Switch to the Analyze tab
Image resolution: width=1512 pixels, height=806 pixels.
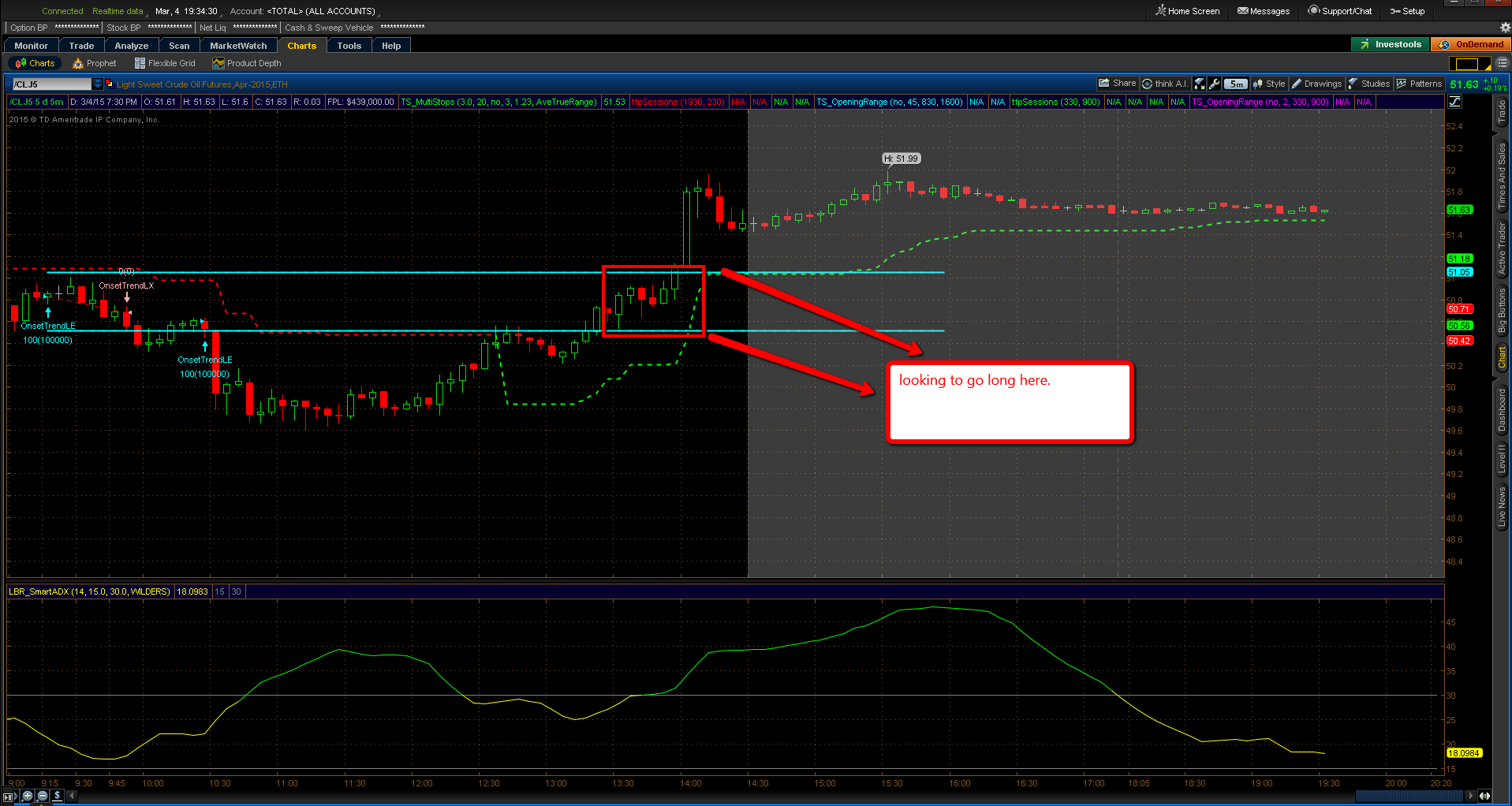tap(132, 46)
